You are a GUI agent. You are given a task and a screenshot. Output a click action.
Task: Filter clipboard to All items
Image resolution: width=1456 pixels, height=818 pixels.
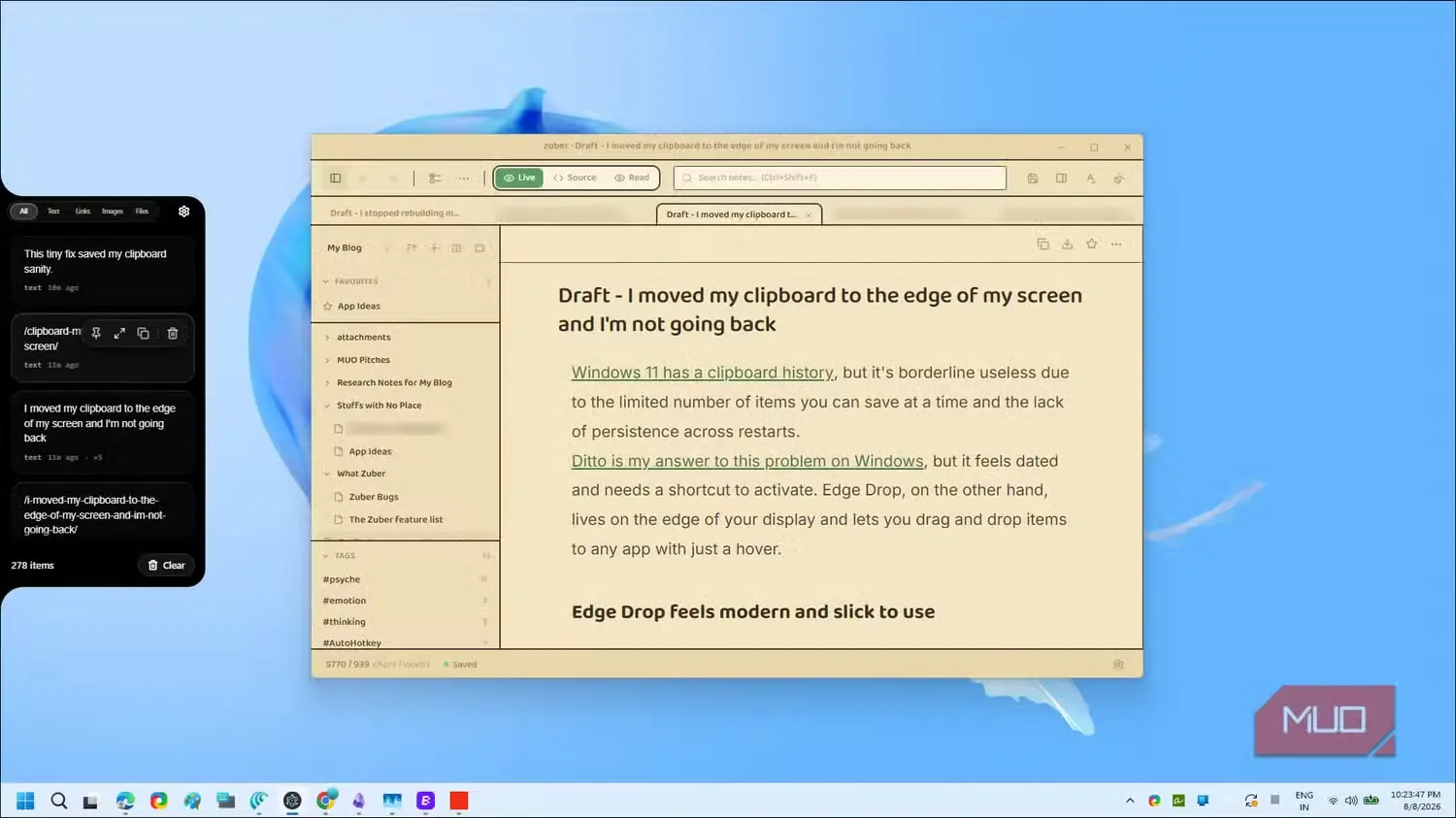(x=23, y=211)
